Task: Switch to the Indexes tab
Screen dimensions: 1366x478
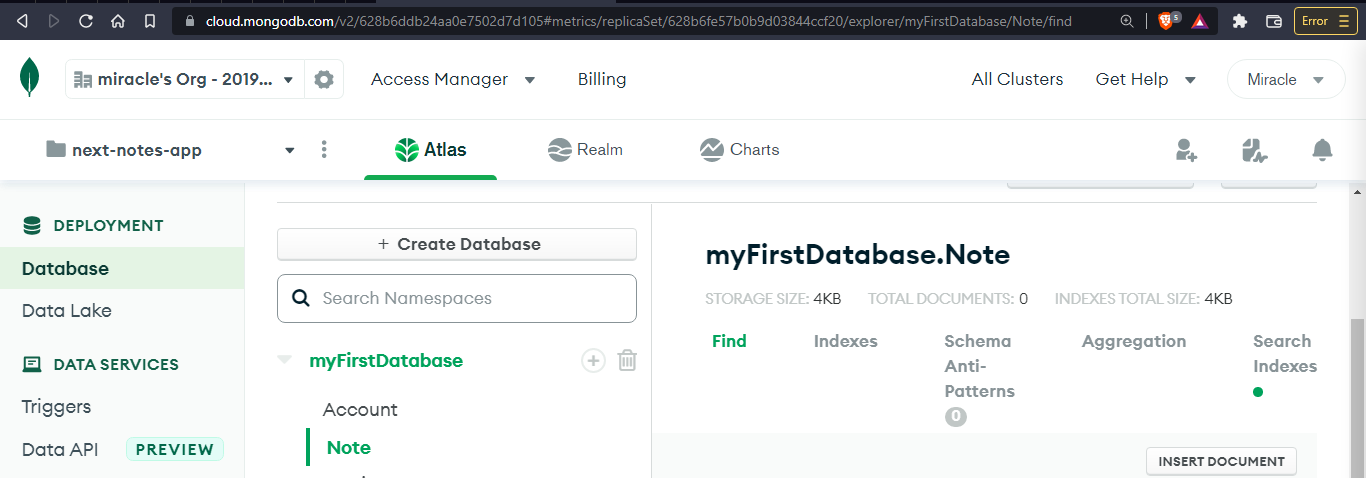Action: click(846, 341)
